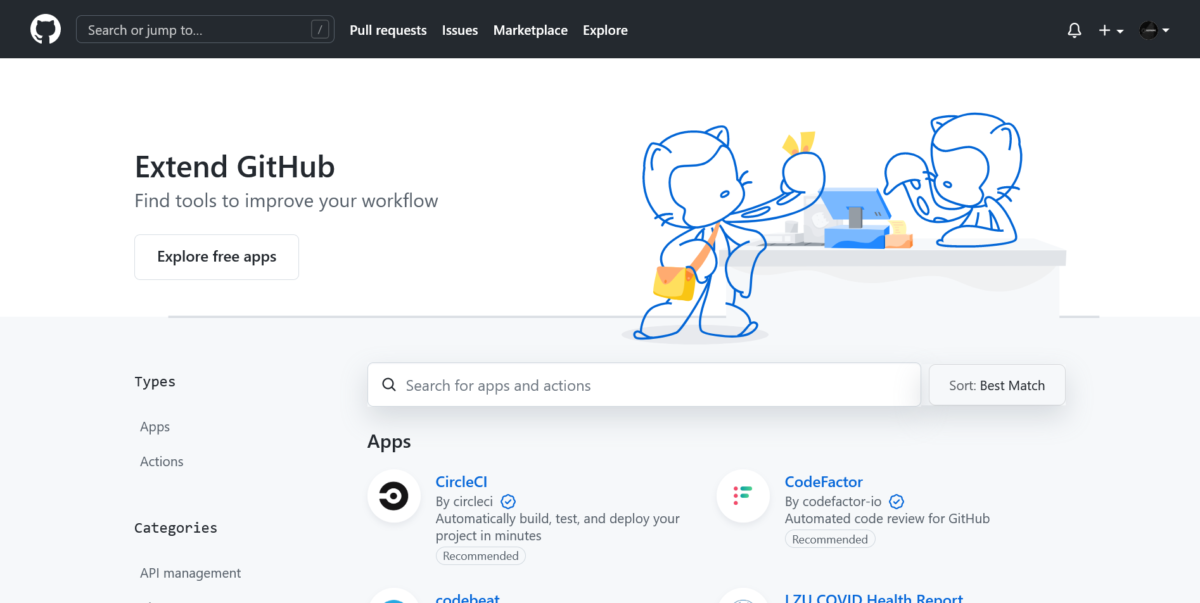Image resolution: width=1200 pixels, height=603 pixels.
Task: Click the CircleCI app logo
Action: coord(393,496)
